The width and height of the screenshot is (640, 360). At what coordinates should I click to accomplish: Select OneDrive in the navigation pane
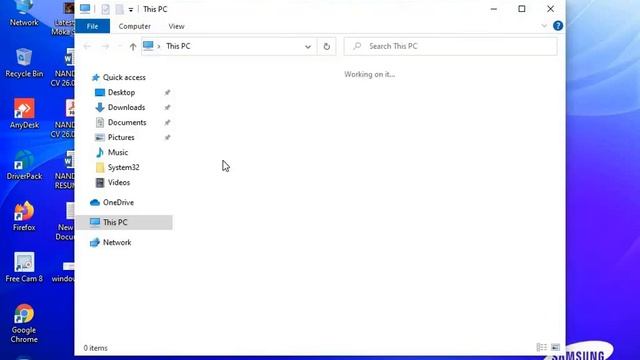(x=118, y=202)
